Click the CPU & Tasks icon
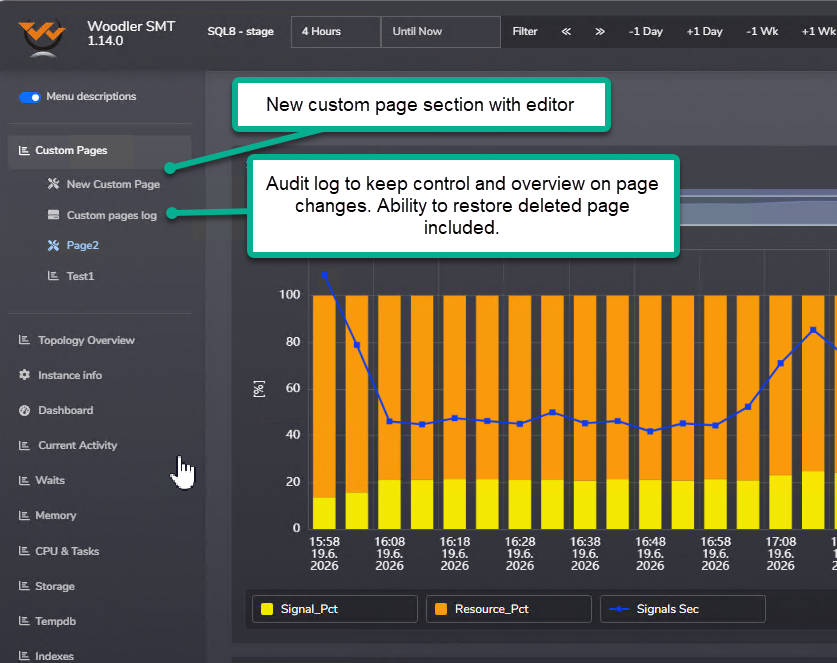Viewport: 837px width, 663px height. coord(24,551)
